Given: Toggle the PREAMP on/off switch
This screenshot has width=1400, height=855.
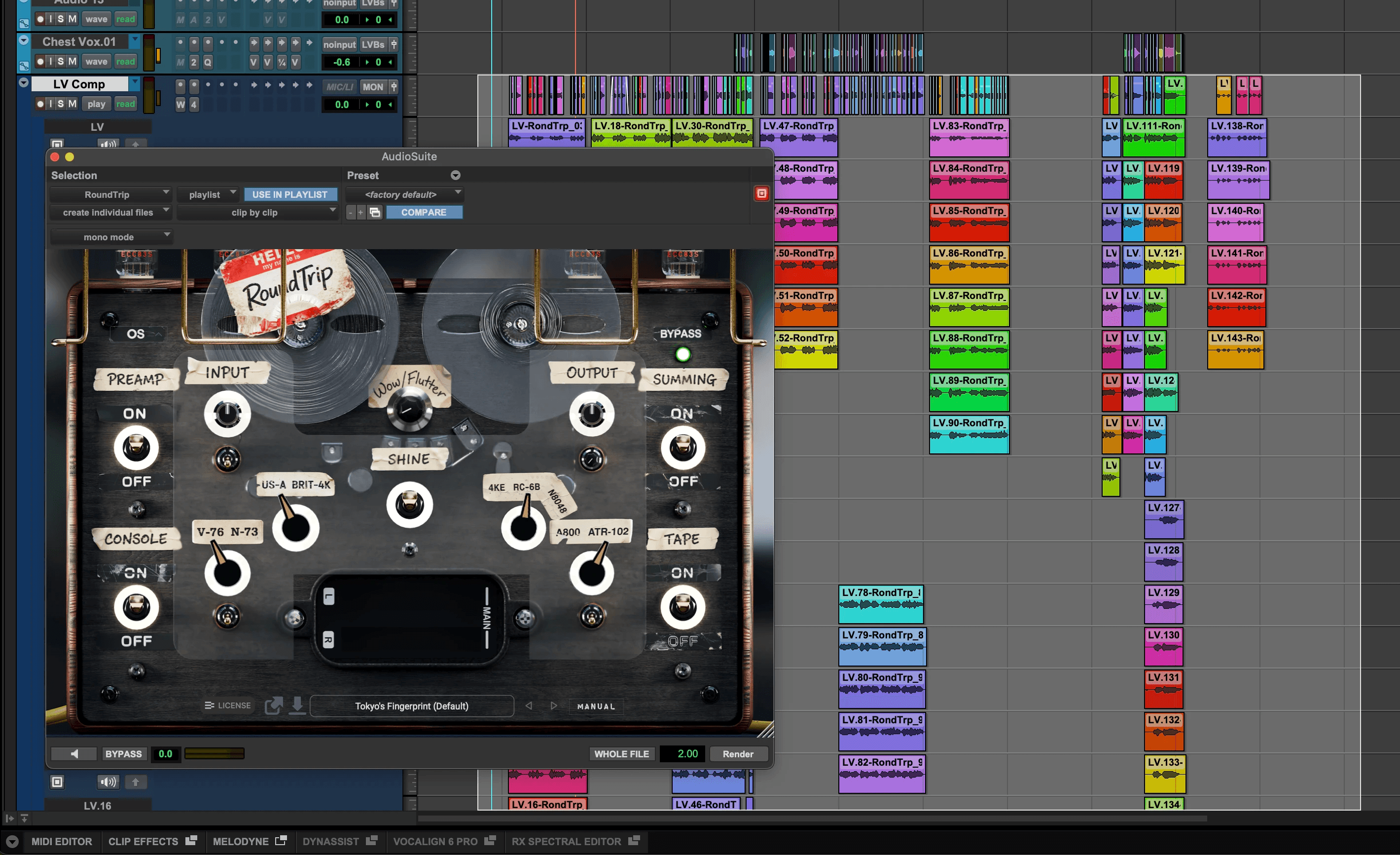Looking at the screenshot, I should pyautogui.click(x=137, y=448).
